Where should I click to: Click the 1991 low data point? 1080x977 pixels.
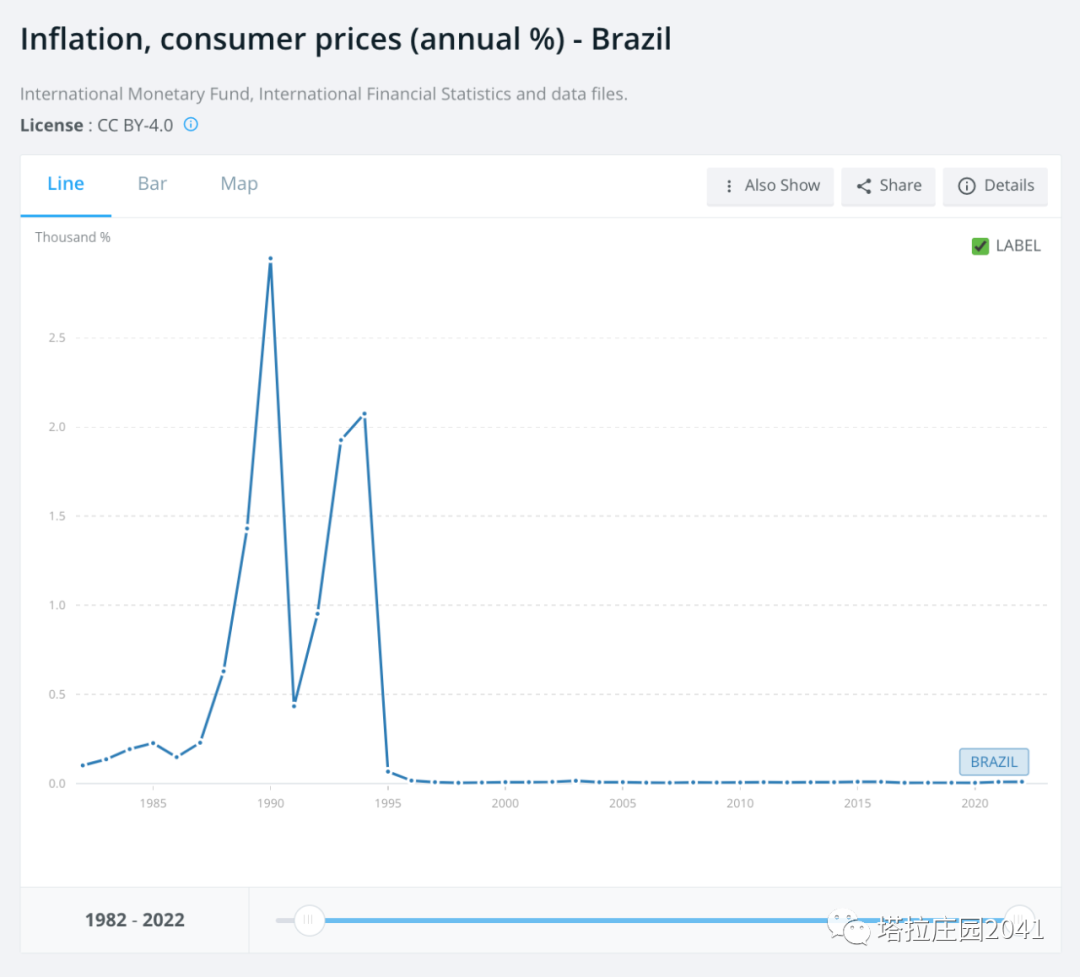coord(294,706)
